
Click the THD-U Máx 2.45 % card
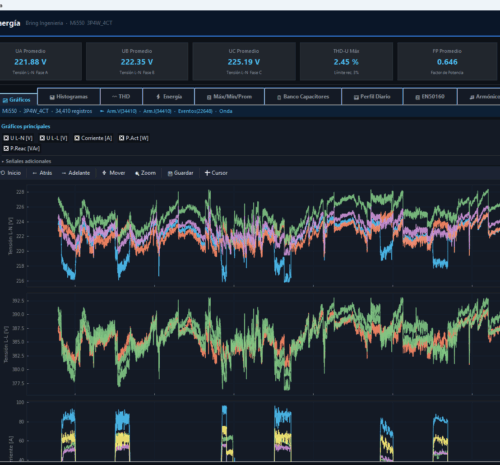pos(346,61)
